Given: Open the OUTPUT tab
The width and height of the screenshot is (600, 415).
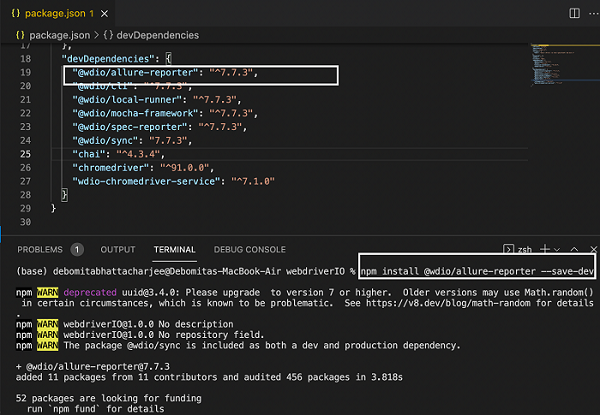Looking at the screenshot, I should point(118,249).
